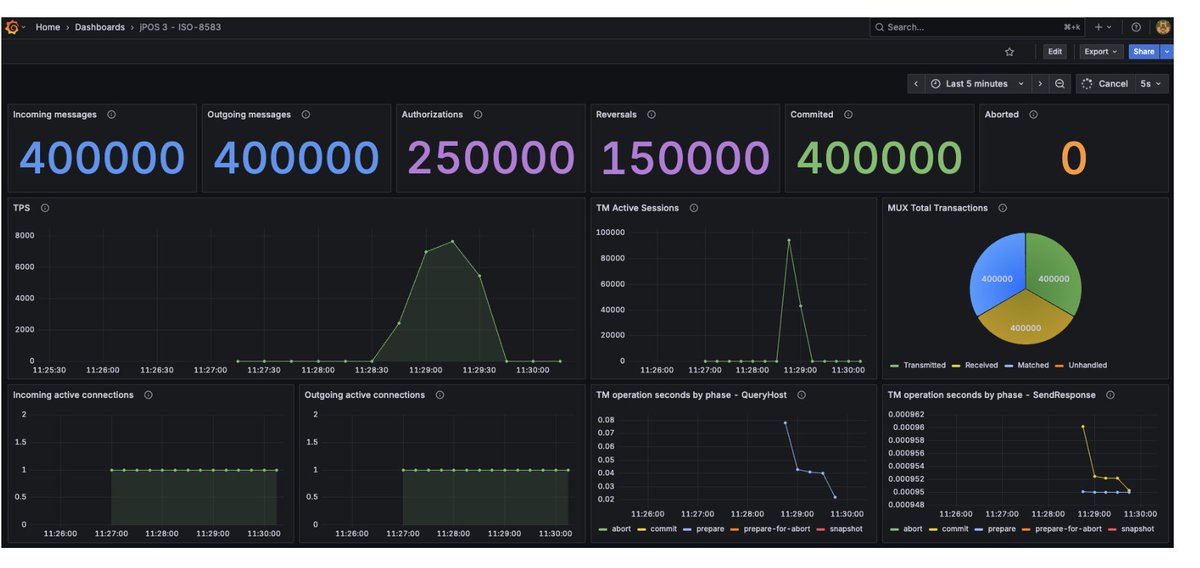The width and height of the screenshot is (1200, 568).
Task: Show info for Outgoing messages panel
Action: pos(305,115)
